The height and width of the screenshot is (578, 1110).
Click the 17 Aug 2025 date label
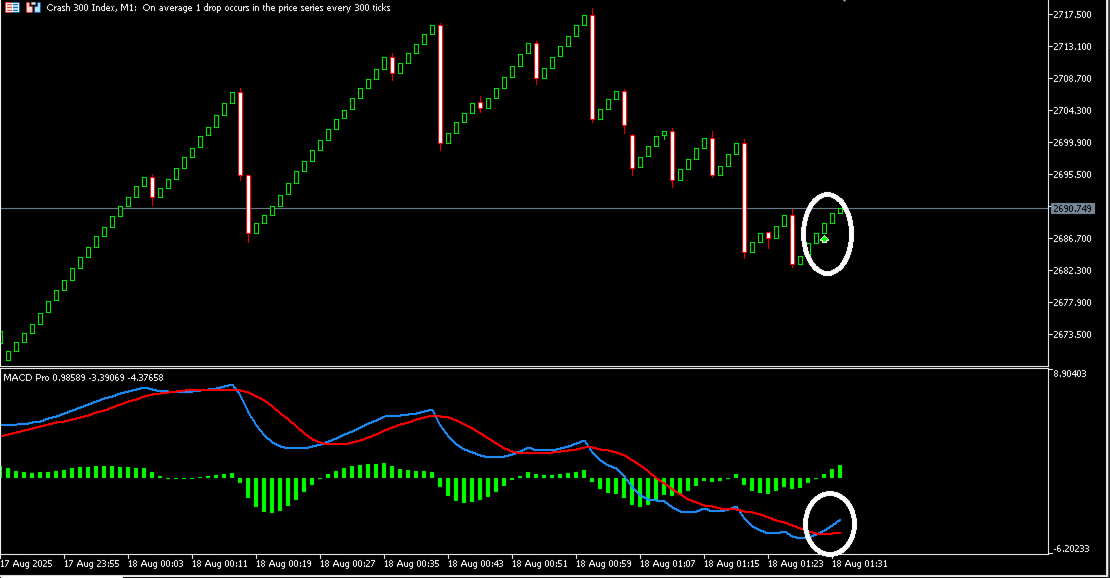click(x=26, y=564)
